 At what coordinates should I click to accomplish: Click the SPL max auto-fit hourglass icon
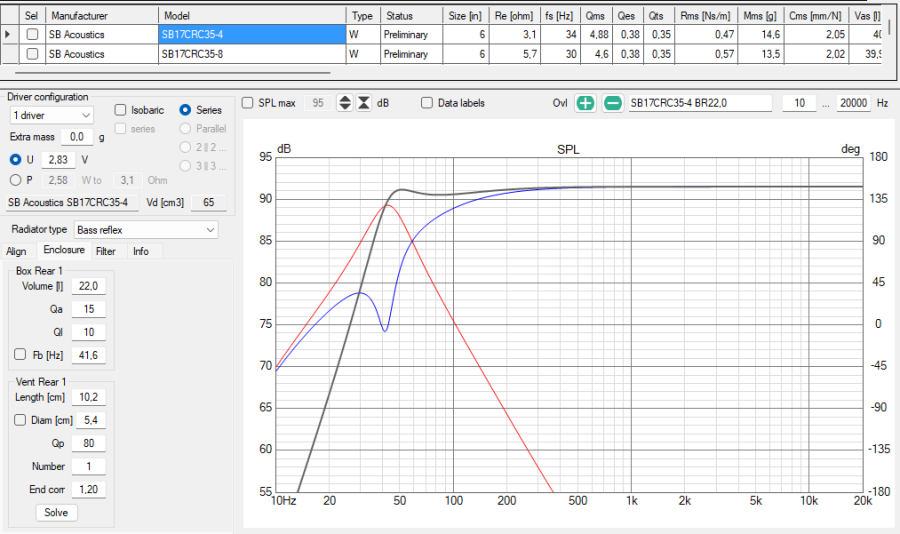364,103
